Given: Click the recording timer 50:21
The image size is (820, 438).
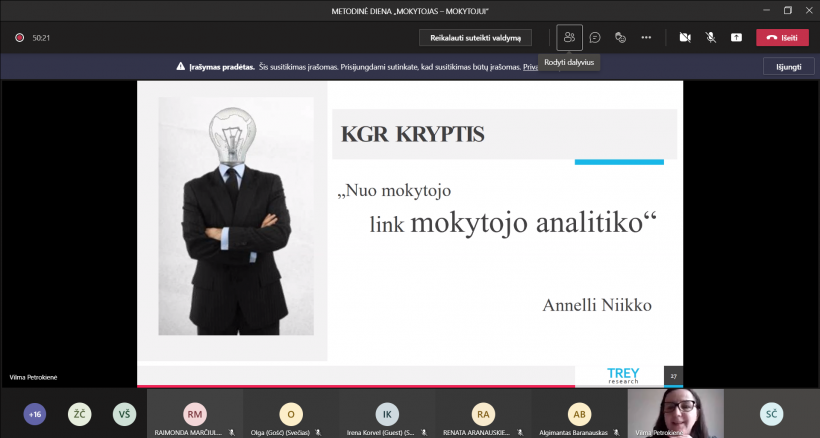Looking at the screenshot, I should (41, 38).
